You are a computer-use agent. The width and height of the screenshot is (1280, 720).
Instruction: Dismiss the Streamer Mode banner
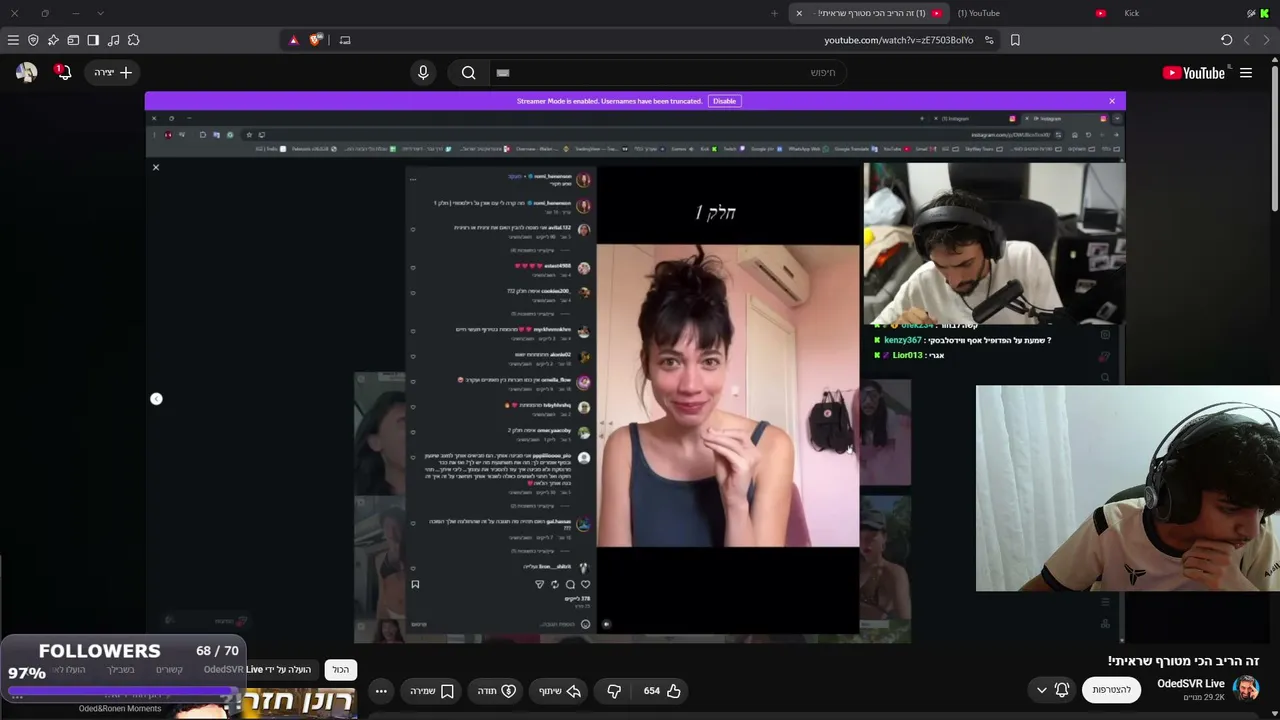click(x=1112, y=101)
